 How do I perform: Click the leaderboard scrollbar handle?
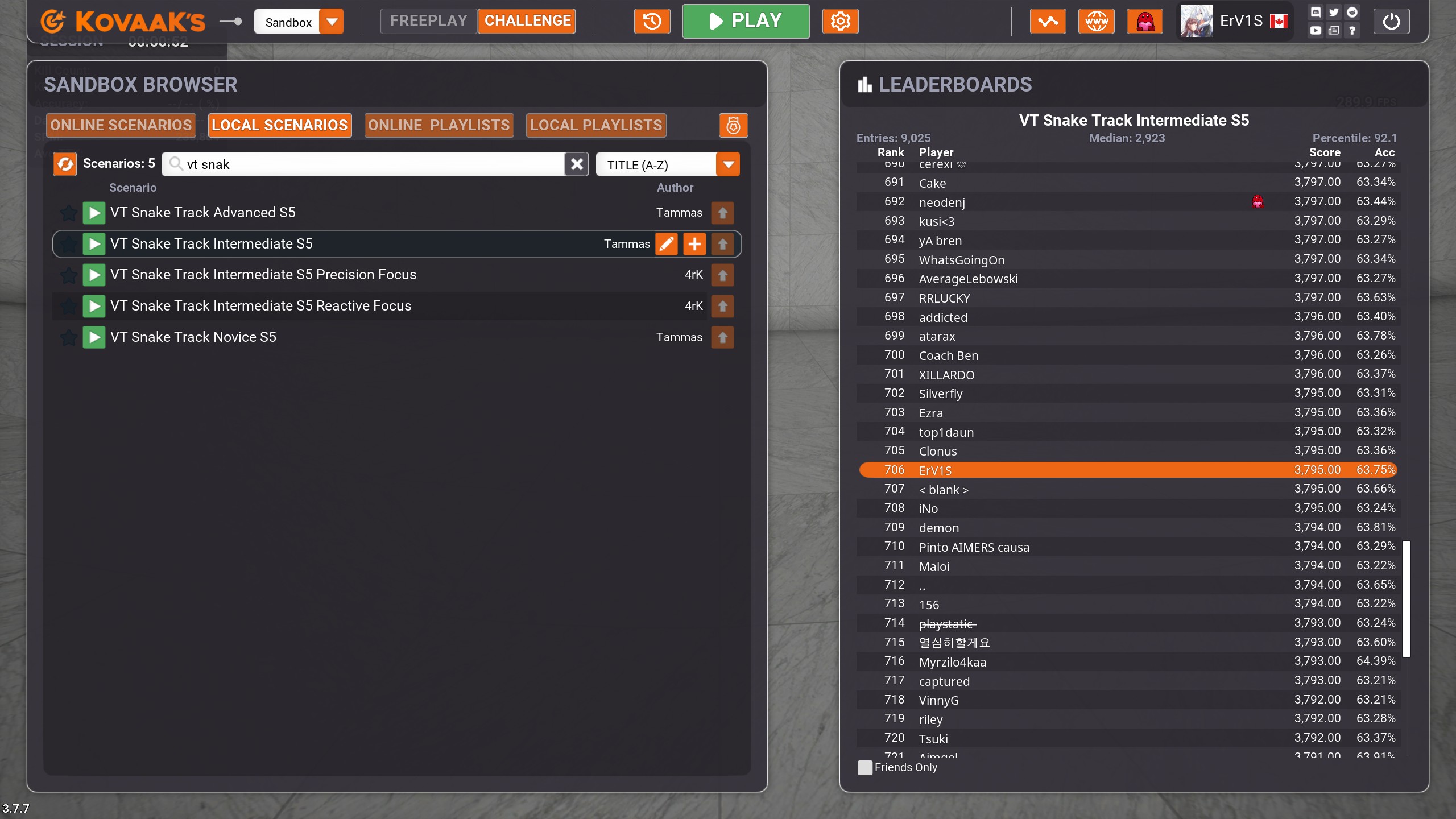pyautogui.click(x=1406, y=598)
